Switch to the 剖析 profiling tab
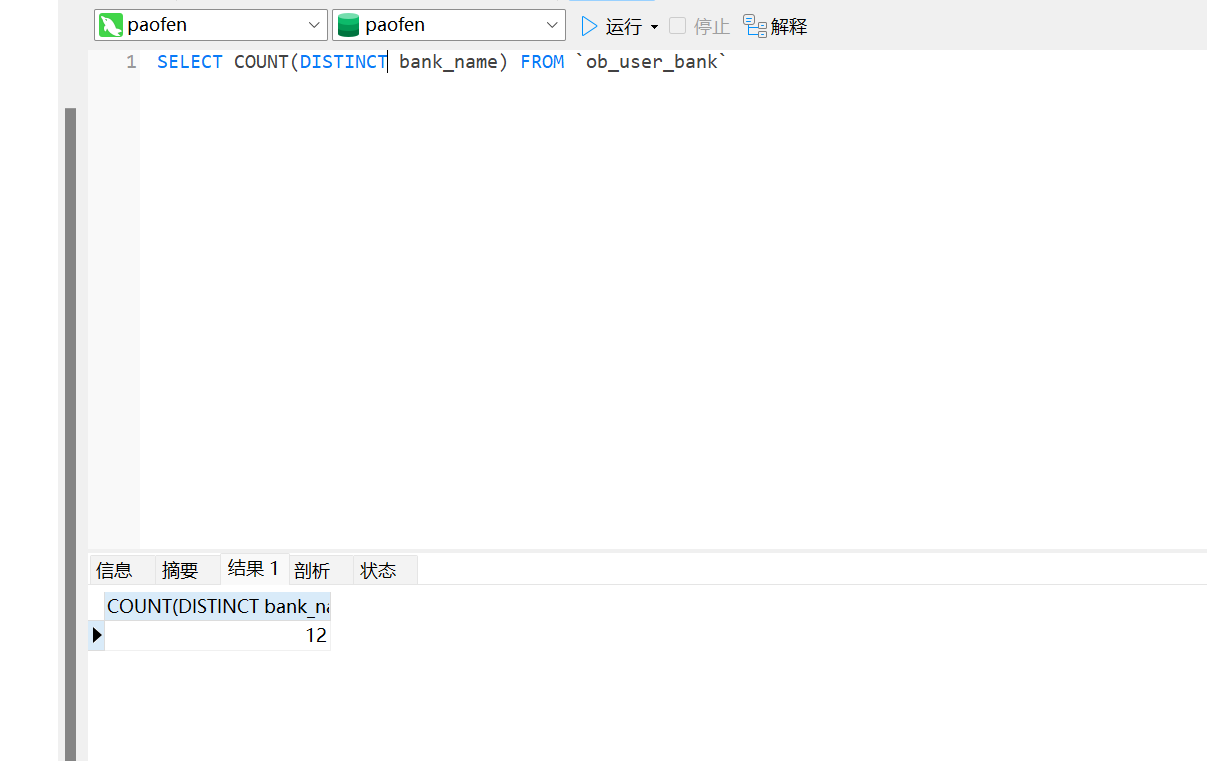Screen dimensions: 1207x761 (312, 570)
